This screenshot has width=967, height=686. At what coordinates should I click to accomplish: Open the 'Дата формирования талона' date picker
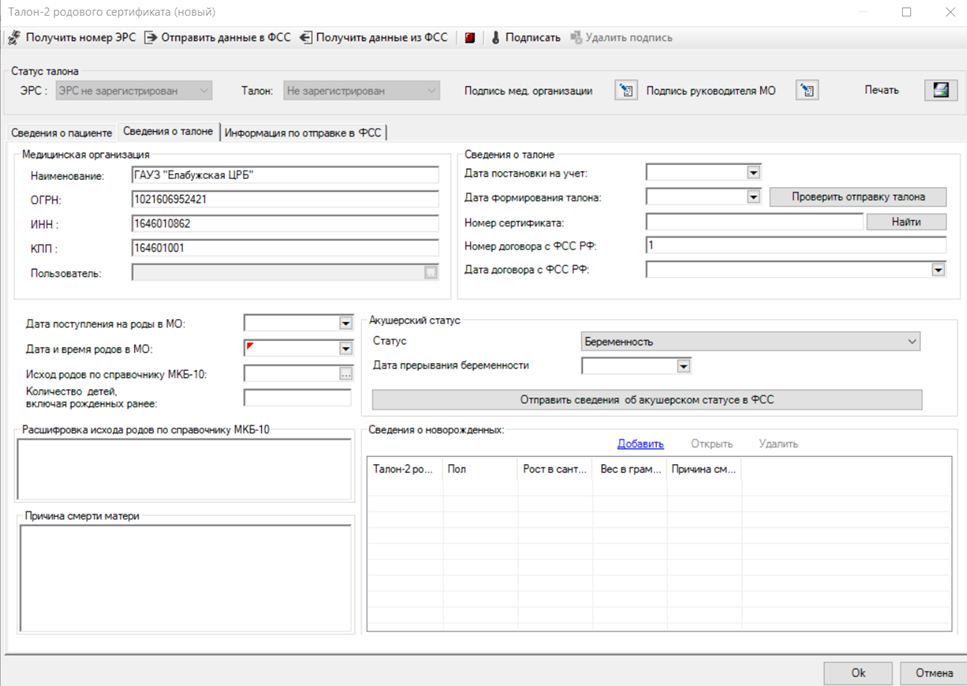coord(753,197)
